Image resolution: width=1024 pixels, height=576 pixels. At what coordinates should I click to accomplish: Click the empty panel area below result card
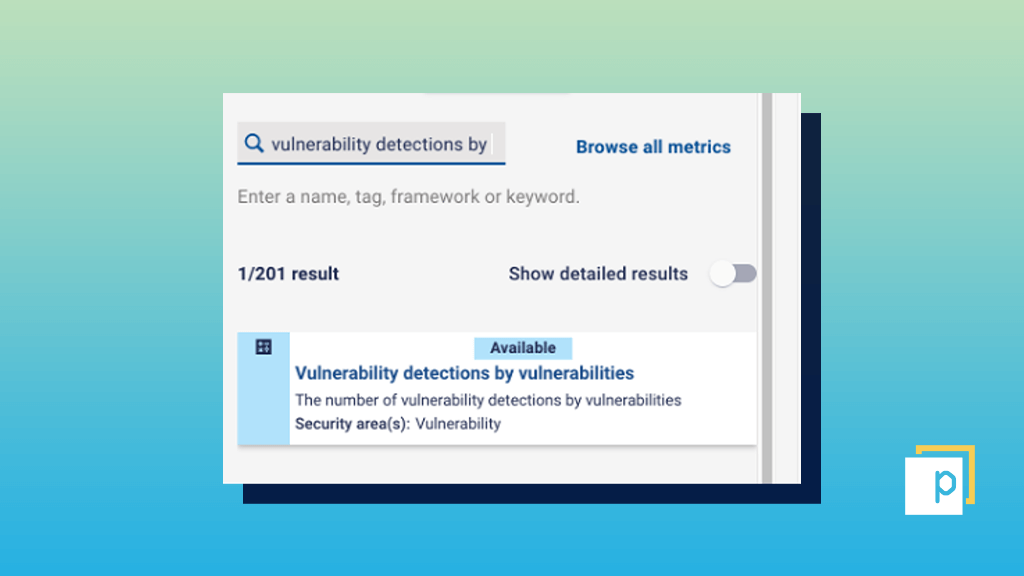[x=496, y=464]
